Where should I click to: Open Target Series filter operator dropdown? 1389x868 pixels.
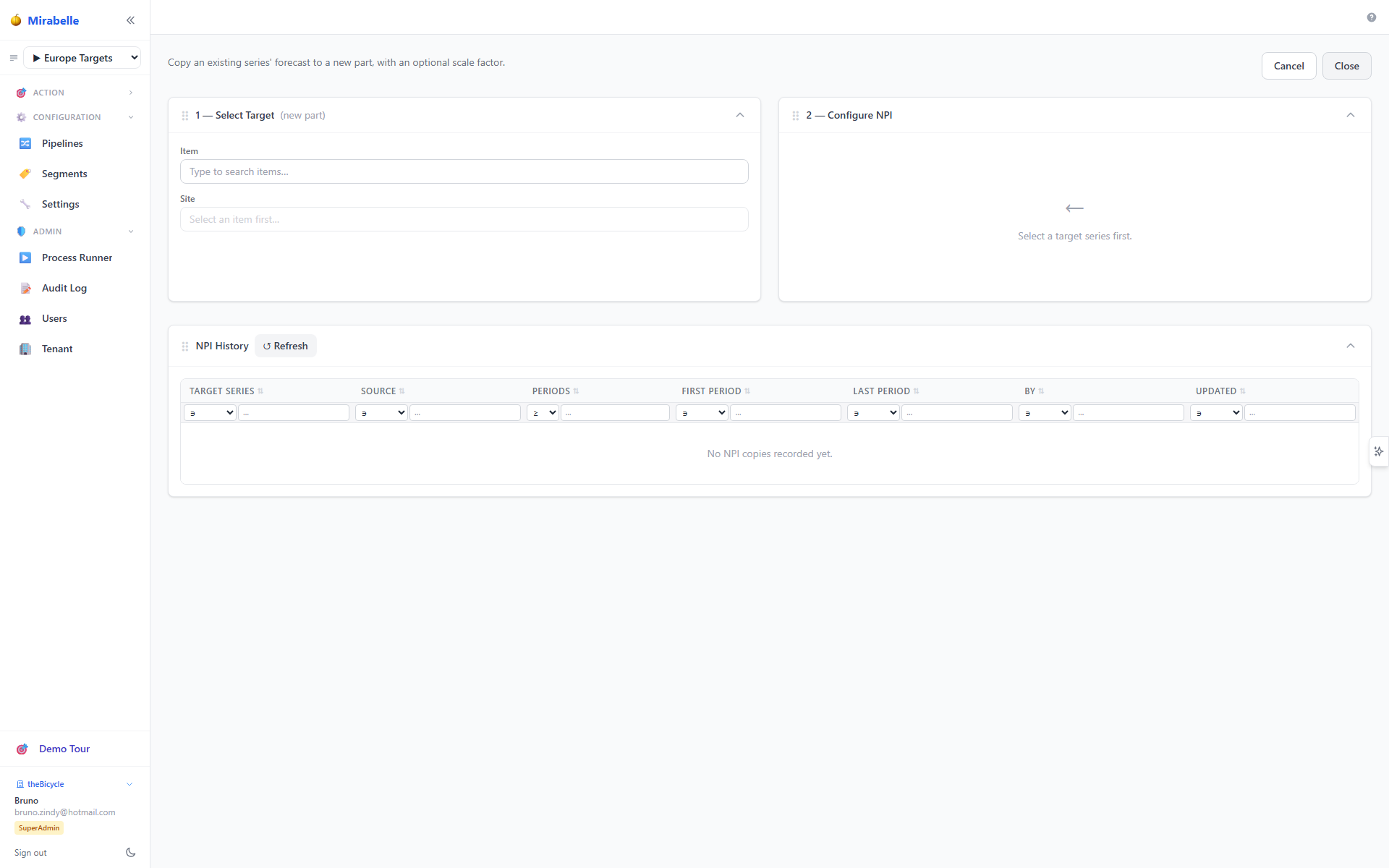pos(210,413)
